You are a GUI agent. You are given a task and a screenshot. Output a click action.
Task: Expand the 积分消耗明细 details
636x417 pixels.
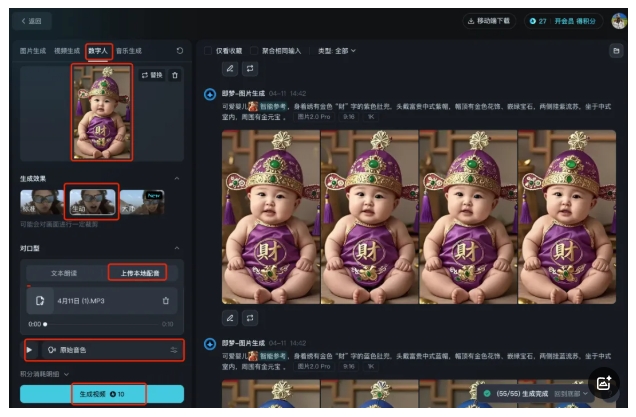[x=45, y=374]
